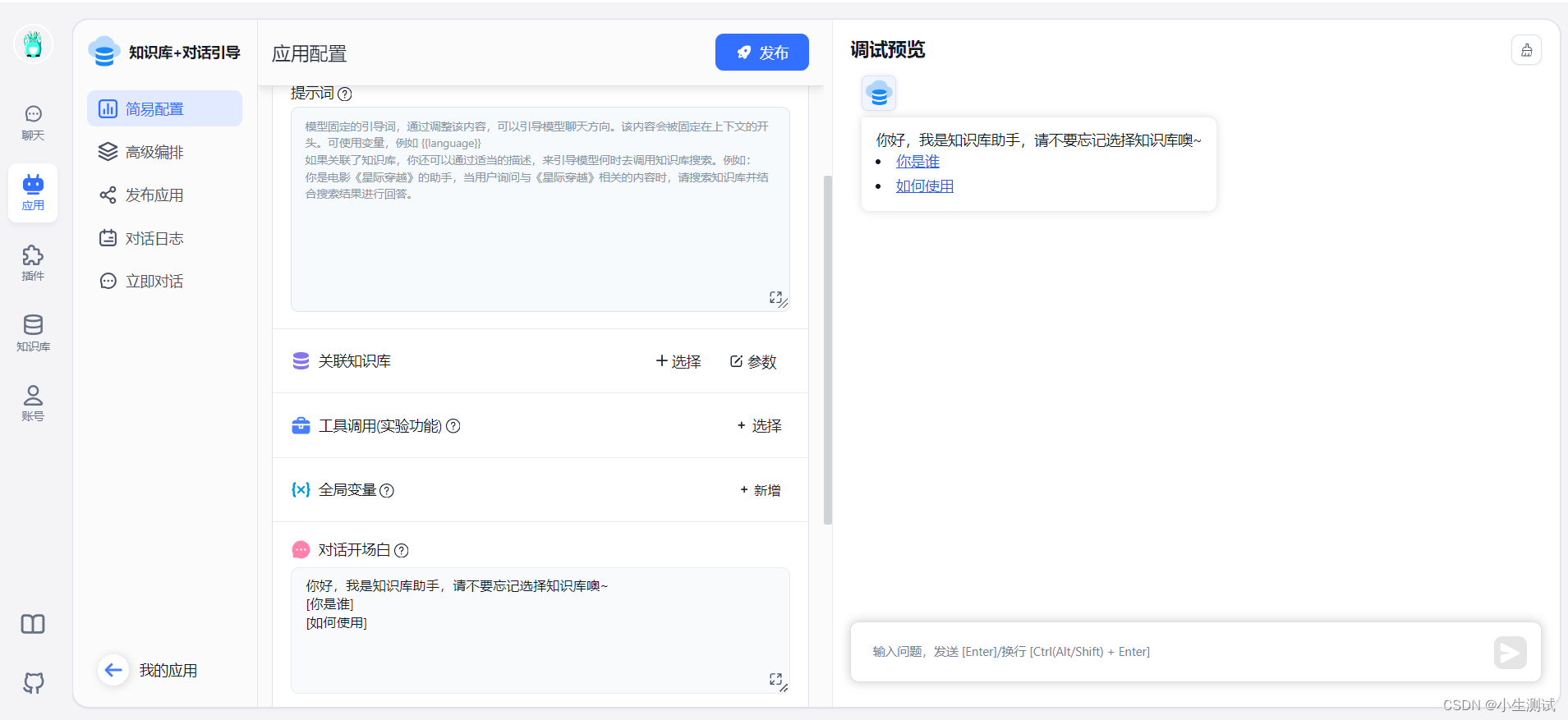The height and width of the screenshot is (720, 1568).
Task: Show help for 对话开场白
Action: pos(402,551)
